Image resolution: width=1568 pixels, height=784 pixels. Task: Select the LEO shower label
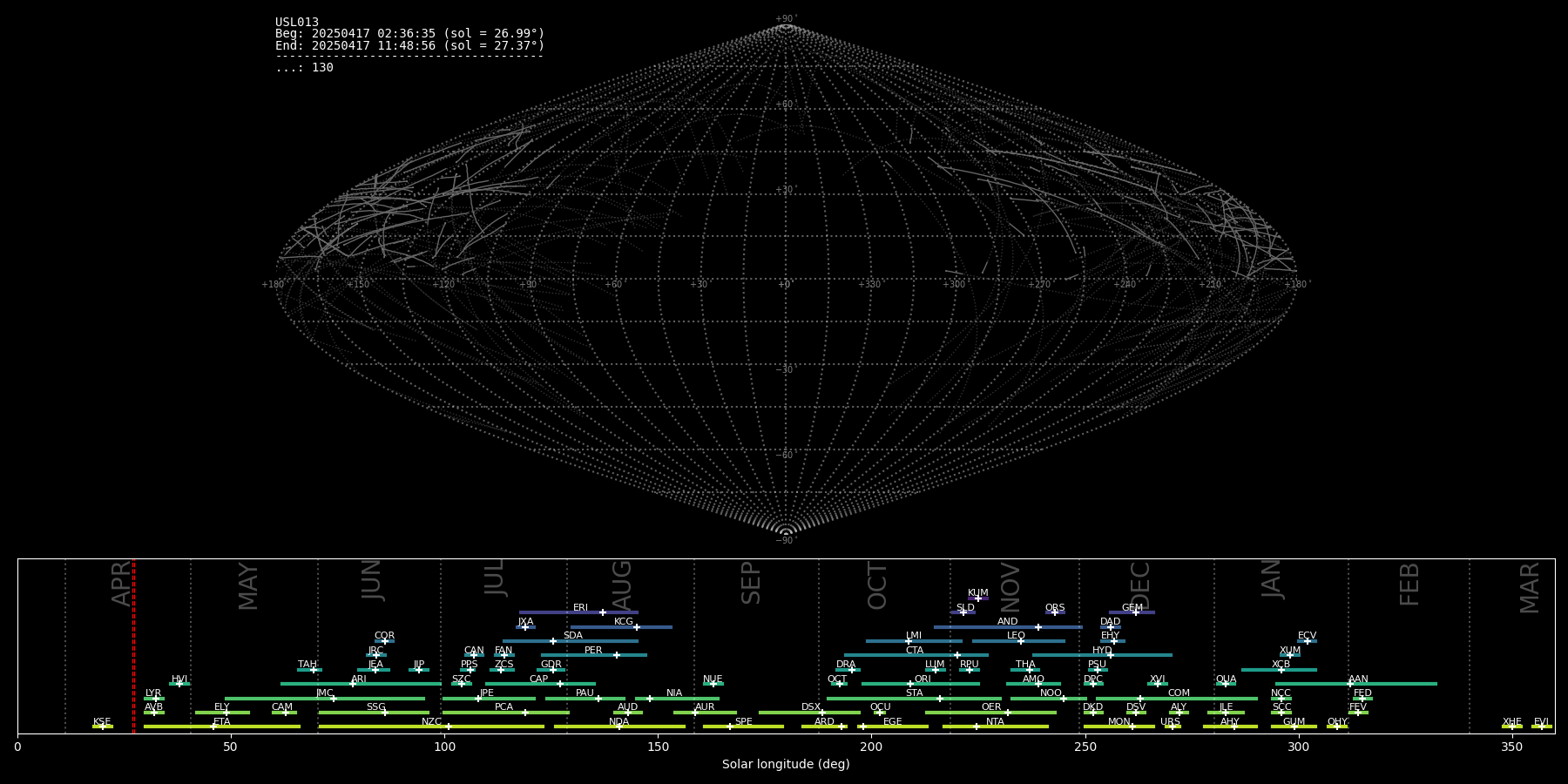pyautogui.click(x=1016, y=636)
